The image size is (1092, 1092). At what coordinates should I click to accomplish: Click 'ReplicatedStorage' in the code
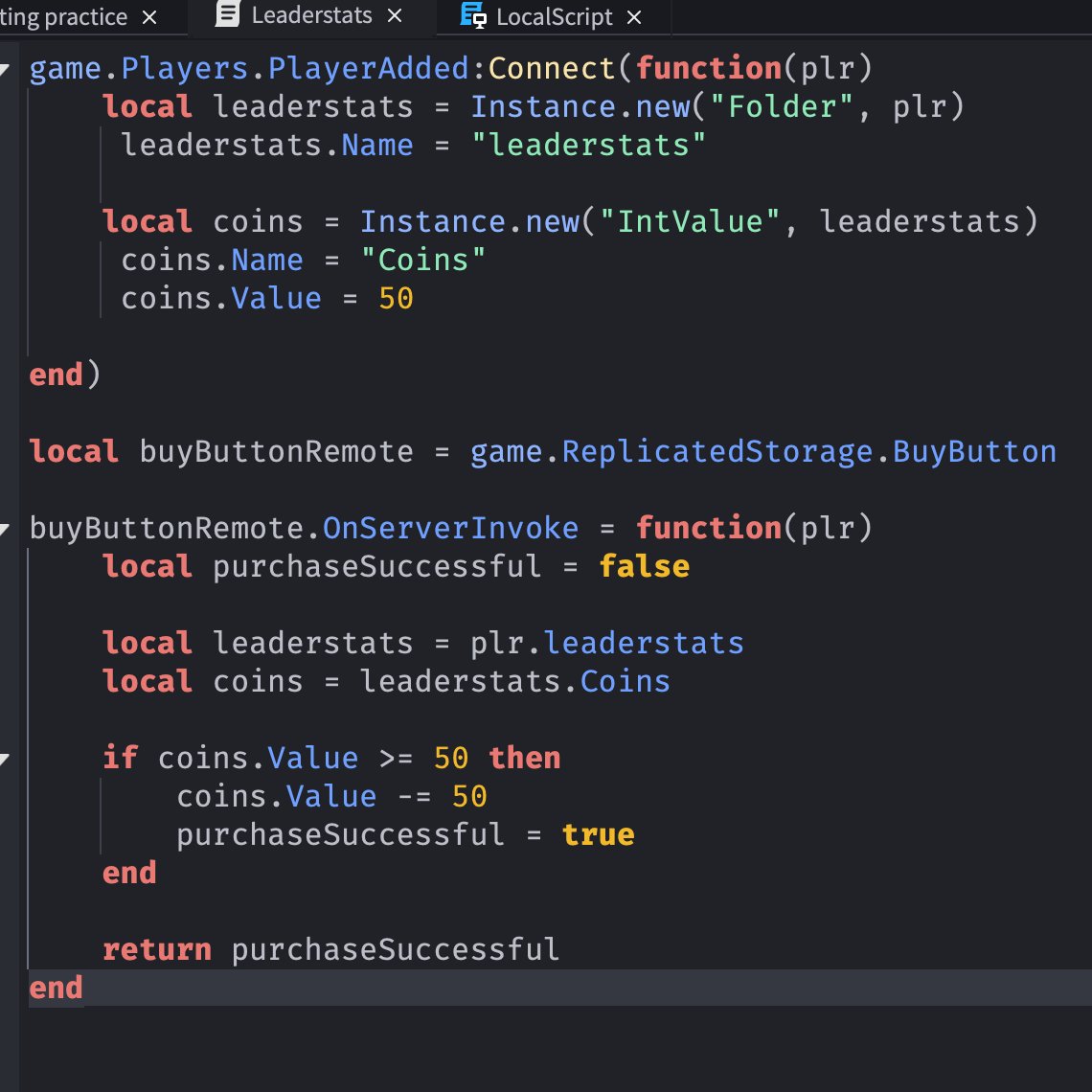[717, 452]
